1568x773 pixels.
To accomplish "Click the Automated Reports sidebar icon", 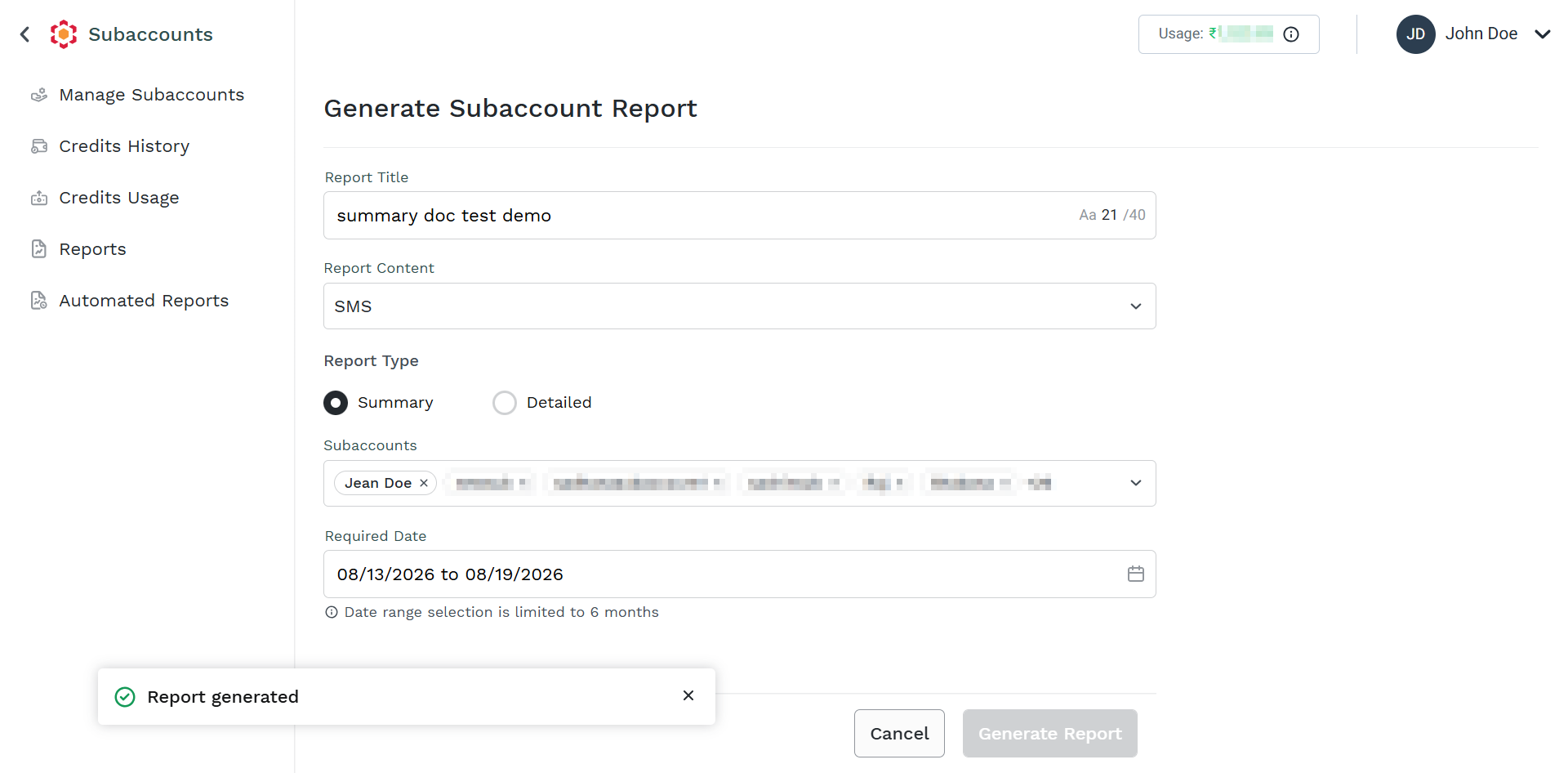I will coord(39,301).
